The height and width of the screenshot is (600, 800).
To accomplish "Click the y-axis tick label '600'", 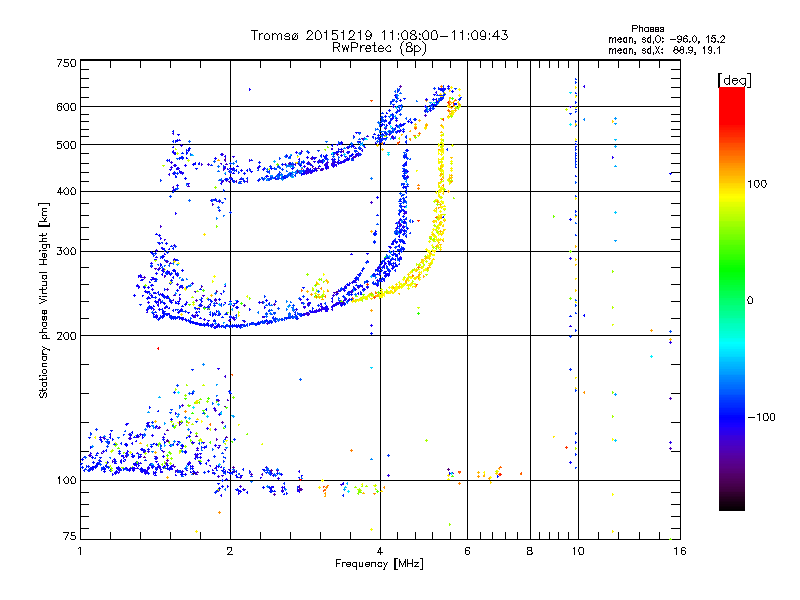I will (x=66, y=107).
